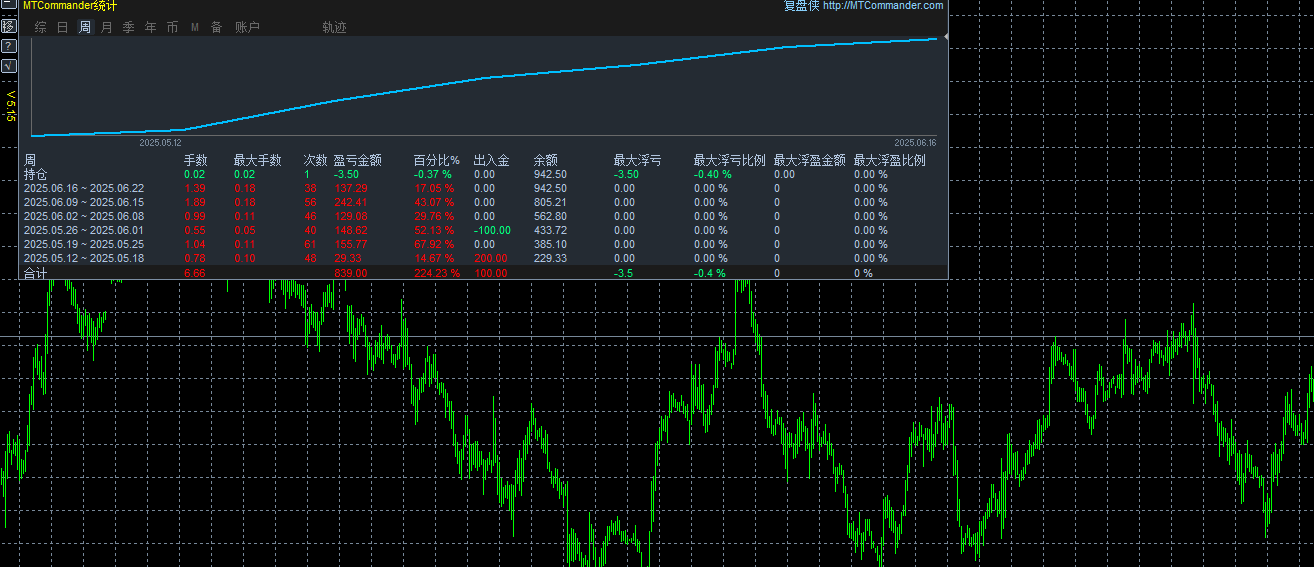1314x567 pixels.
Task: Click the total lots value 6.66
Action: pos(194,273)
